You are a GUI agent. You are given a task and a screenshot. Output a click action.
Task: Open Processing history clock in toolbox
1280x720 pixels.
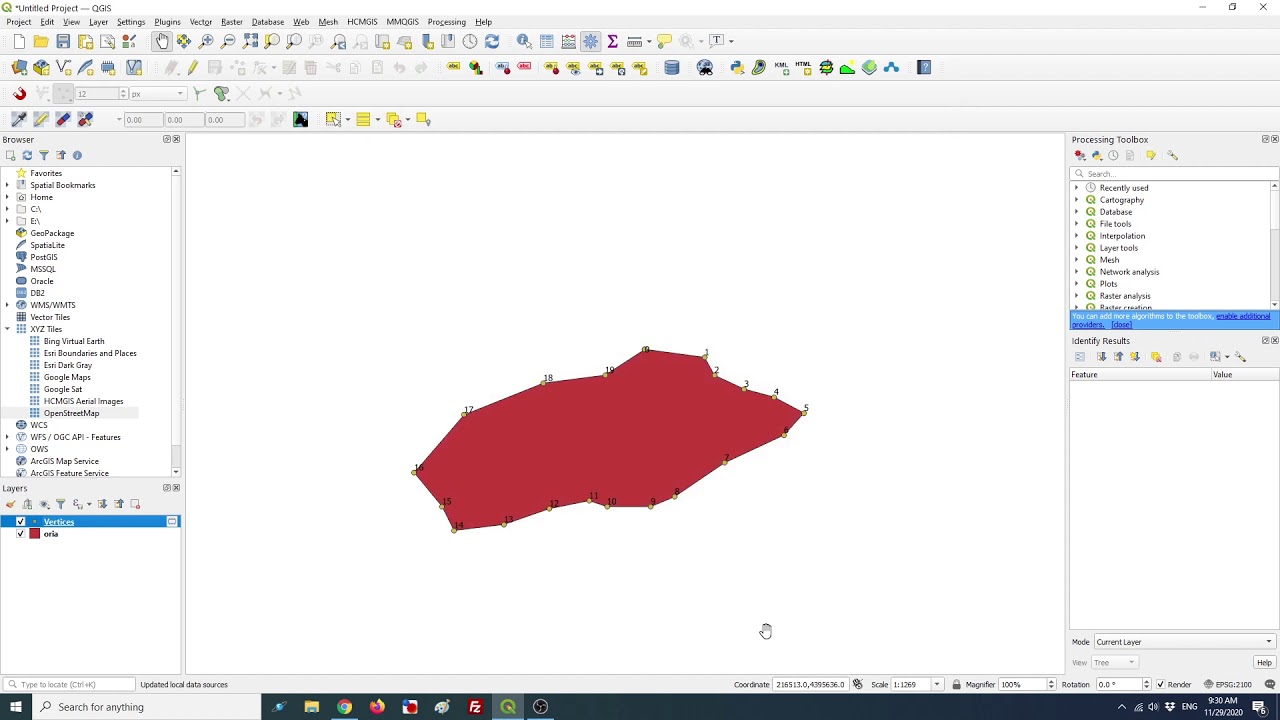point(1114,156)
